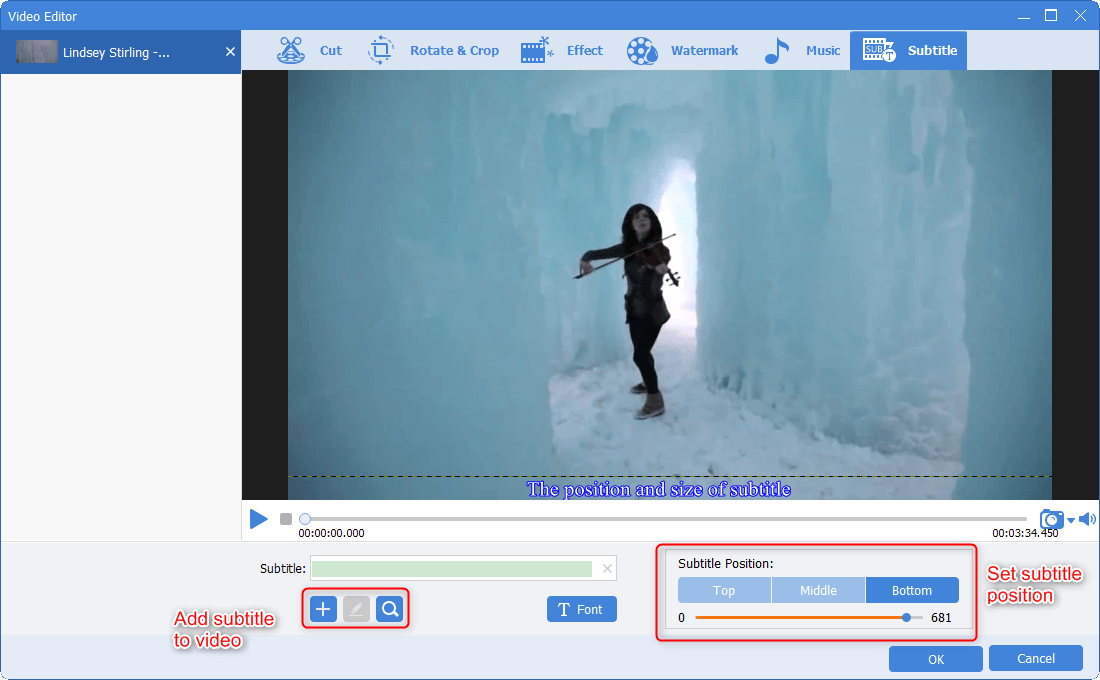Image resolution: width=1100 pixels, height=680 pixels.
Task: Set subtitle position to Middle
Action: click(x=818, y=590)
